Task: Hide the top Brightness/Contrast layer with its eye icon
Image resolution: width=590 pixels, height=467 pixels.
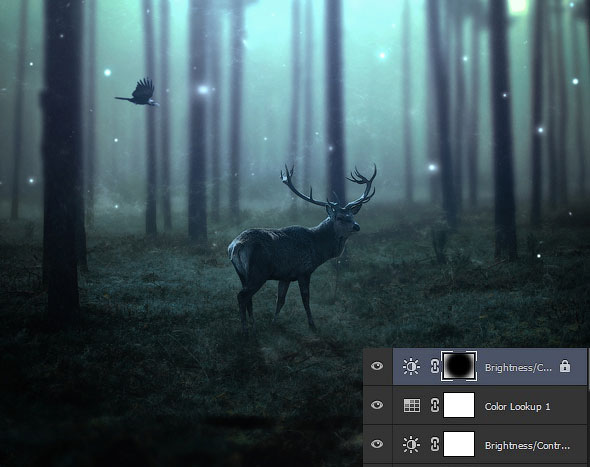Action: click(377, 366)
